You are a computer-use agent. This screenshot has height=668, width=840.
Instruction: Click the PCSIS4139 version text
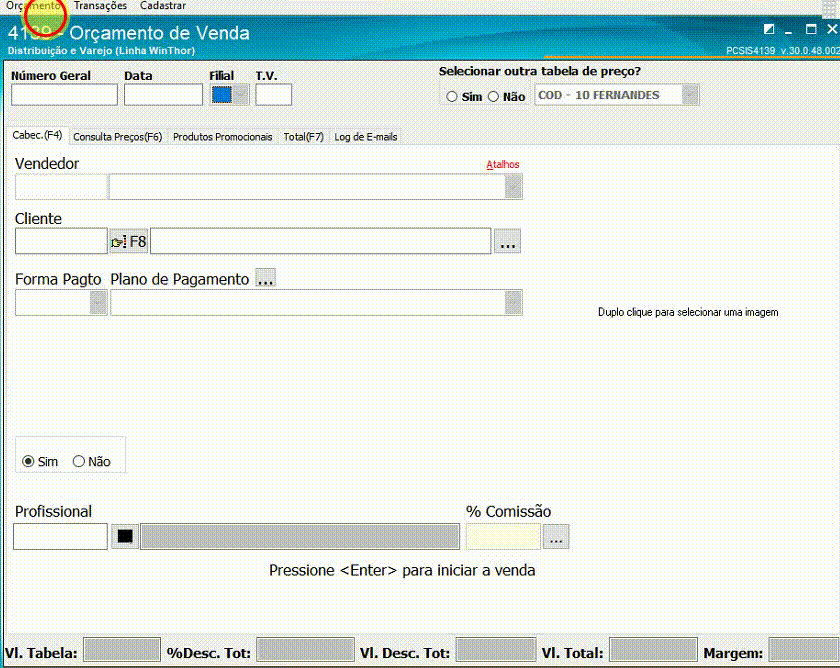pyautogui.click(x=783, y=50)
